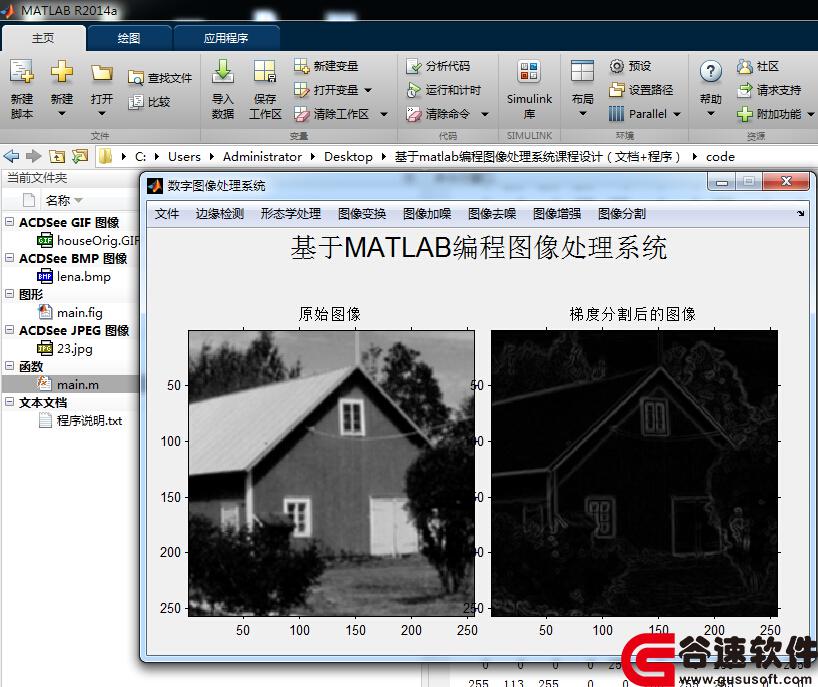
Task: Click 社区 (Community) icon
Action: click(x=744, y=66)
